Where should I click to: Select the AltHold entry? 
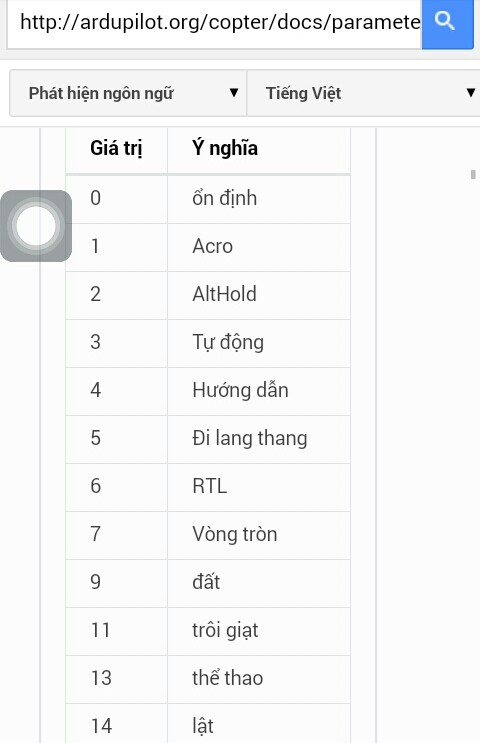coord(224,294)
